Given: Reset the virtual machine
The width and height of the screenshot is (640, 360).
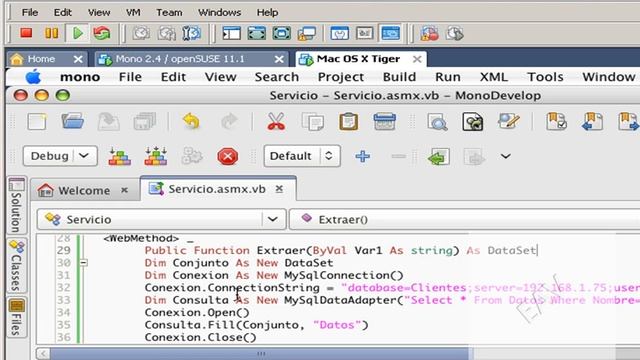Looking at the screenshot, I should coord(102,33).
